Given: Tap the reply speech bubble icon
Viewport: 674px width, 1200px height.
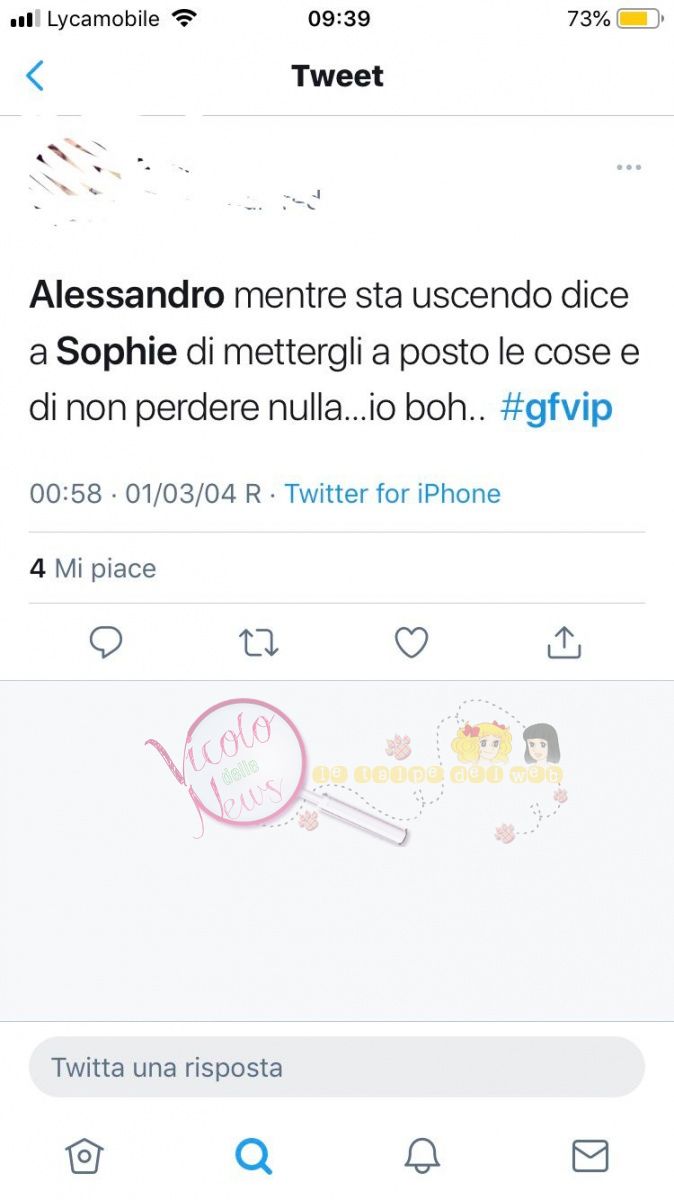Looking at the screenshot, I should coord(106,643).
